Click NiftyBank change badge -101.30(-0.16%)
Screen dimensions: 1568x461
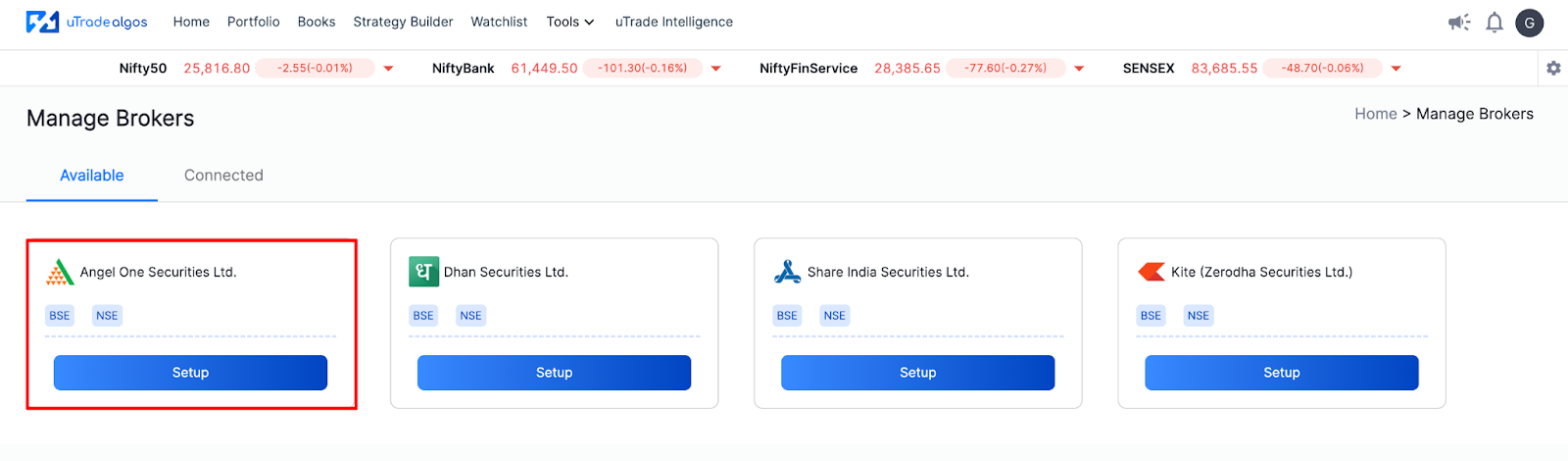(642, 69)
